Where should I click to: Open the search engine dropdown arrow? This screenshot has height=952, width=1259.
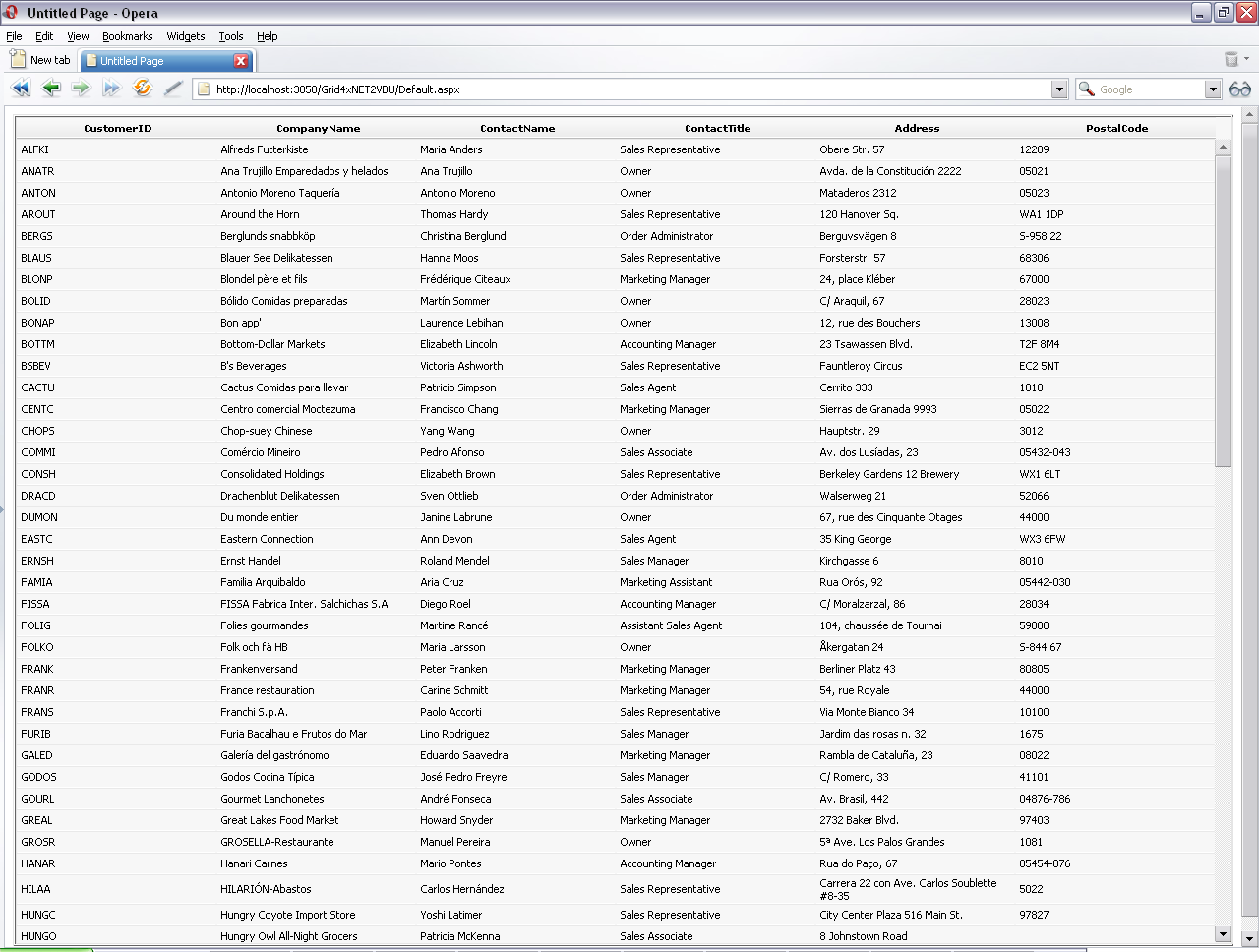click(1213, 89)
